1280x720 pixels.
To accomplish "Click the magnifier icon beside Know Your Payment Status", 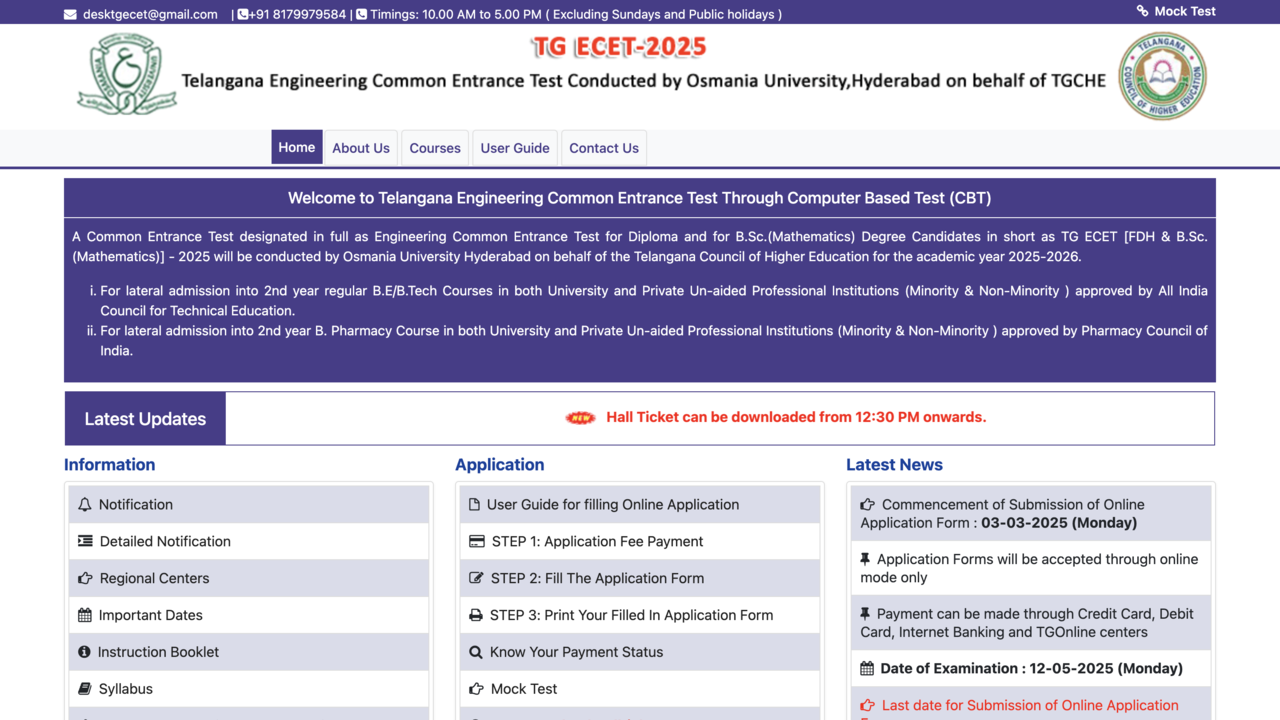I will 476,652.
